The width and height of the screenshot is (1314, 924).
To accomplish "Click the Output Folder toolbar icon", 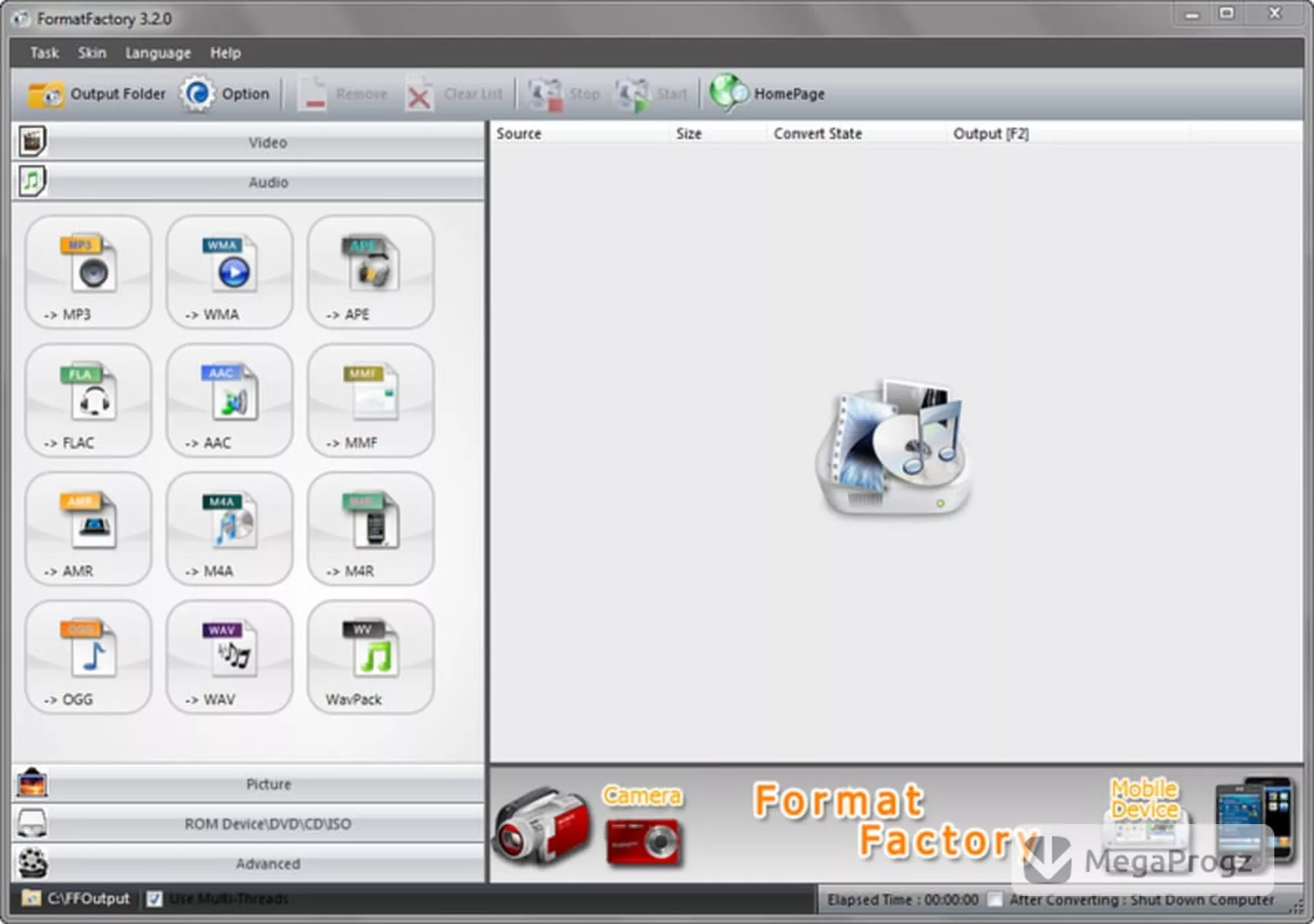I will pyautogui.click(x=45, y=94).
